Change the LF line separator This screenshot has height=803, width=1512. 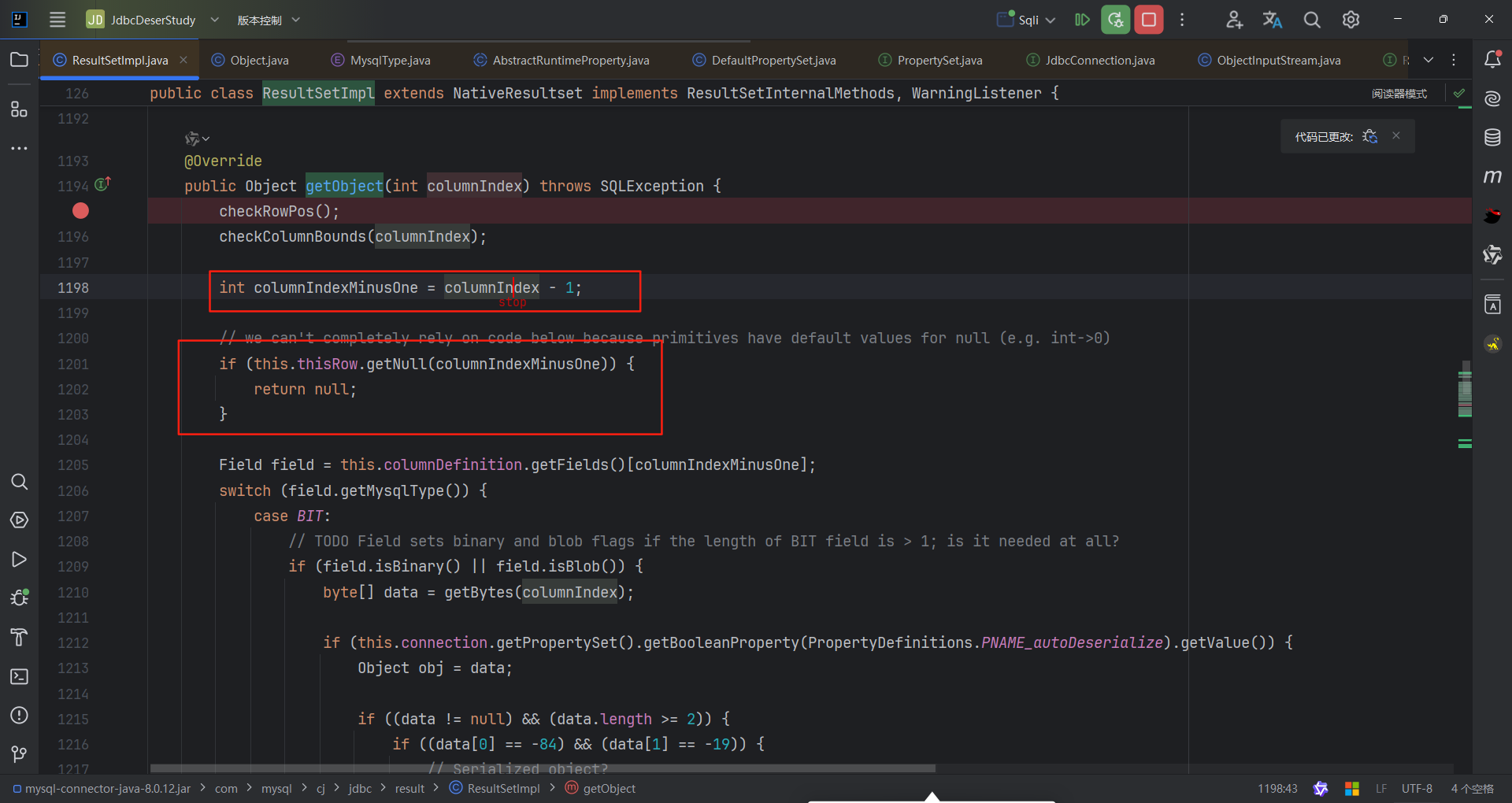coord(1381,789)
